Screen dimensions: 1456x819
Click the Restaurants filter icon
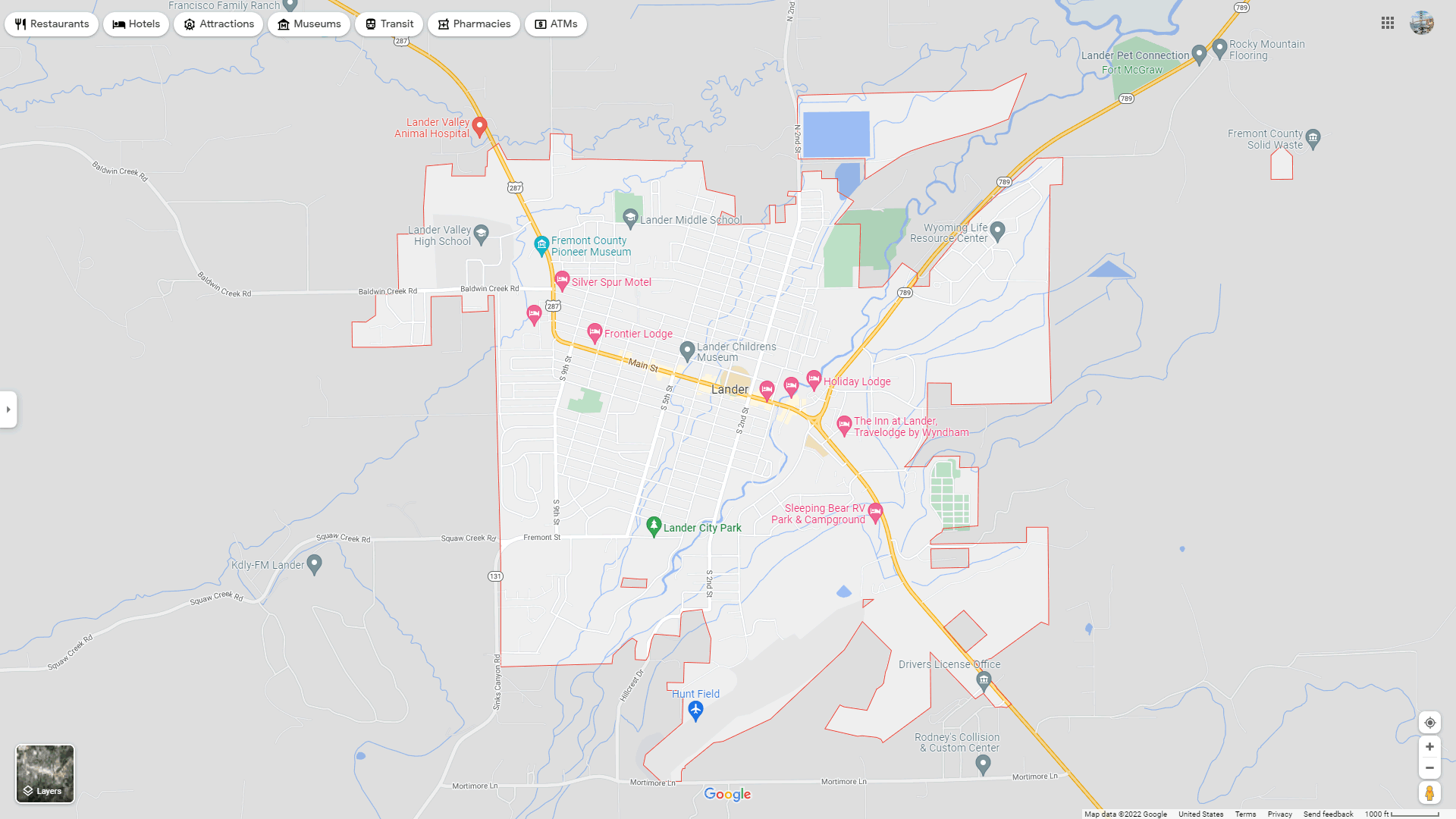pyautogui.click(x=20, y=23)
